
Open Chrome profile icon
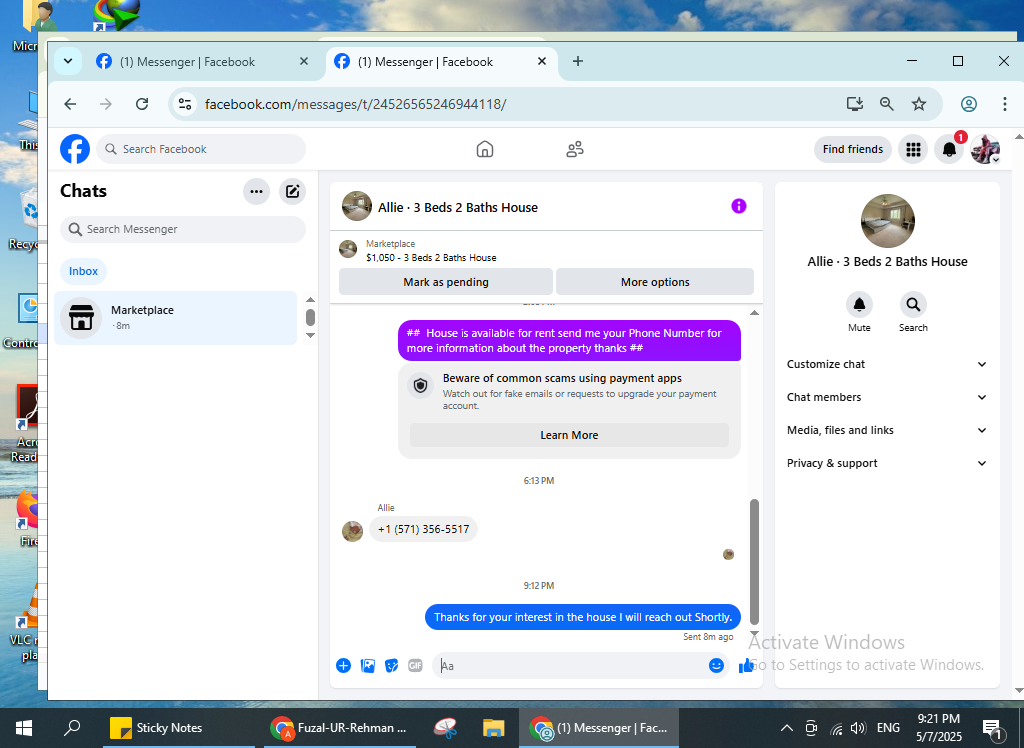[968, 104]
